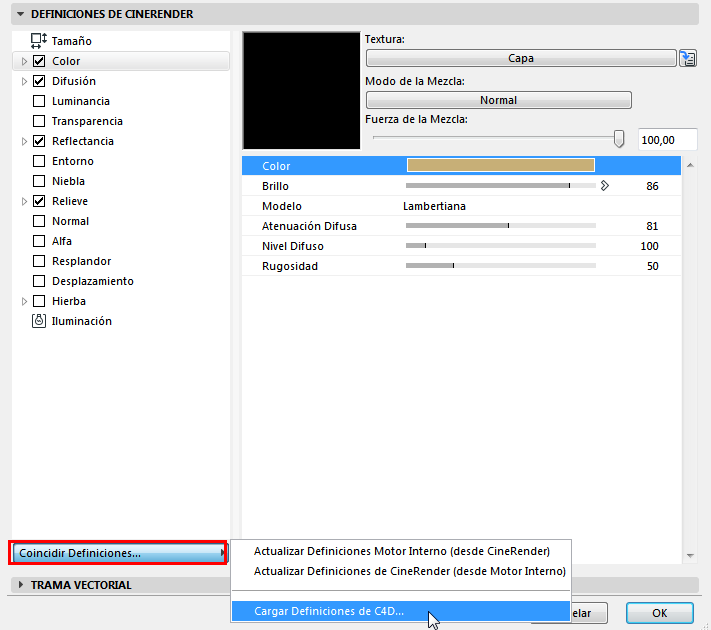The image size is (711, 630).
Task: Click the Brillo slider bar
Action: [501, 186]
